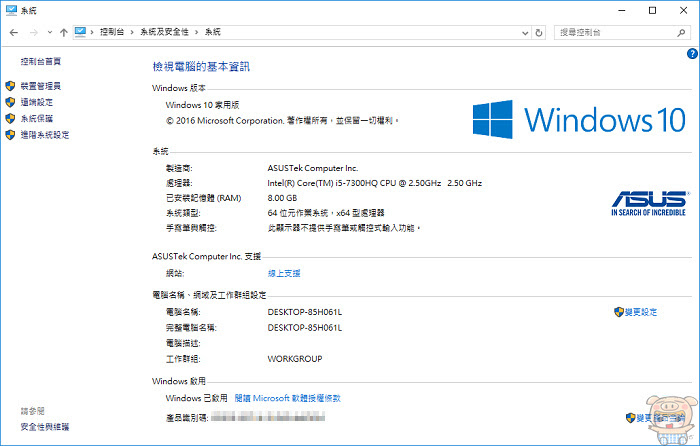
Task: Click the 64 位元作業系統 system type value
Action: click(x=326, y=213)
